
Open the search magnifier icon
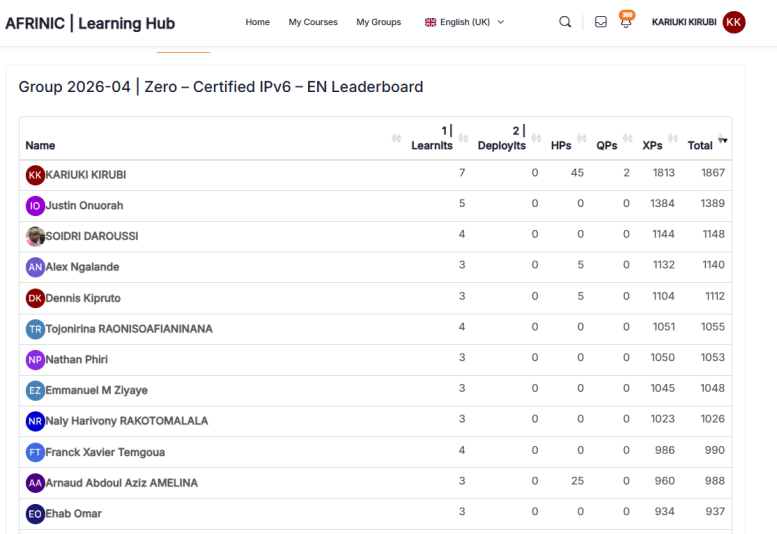(x=565, y=22)
